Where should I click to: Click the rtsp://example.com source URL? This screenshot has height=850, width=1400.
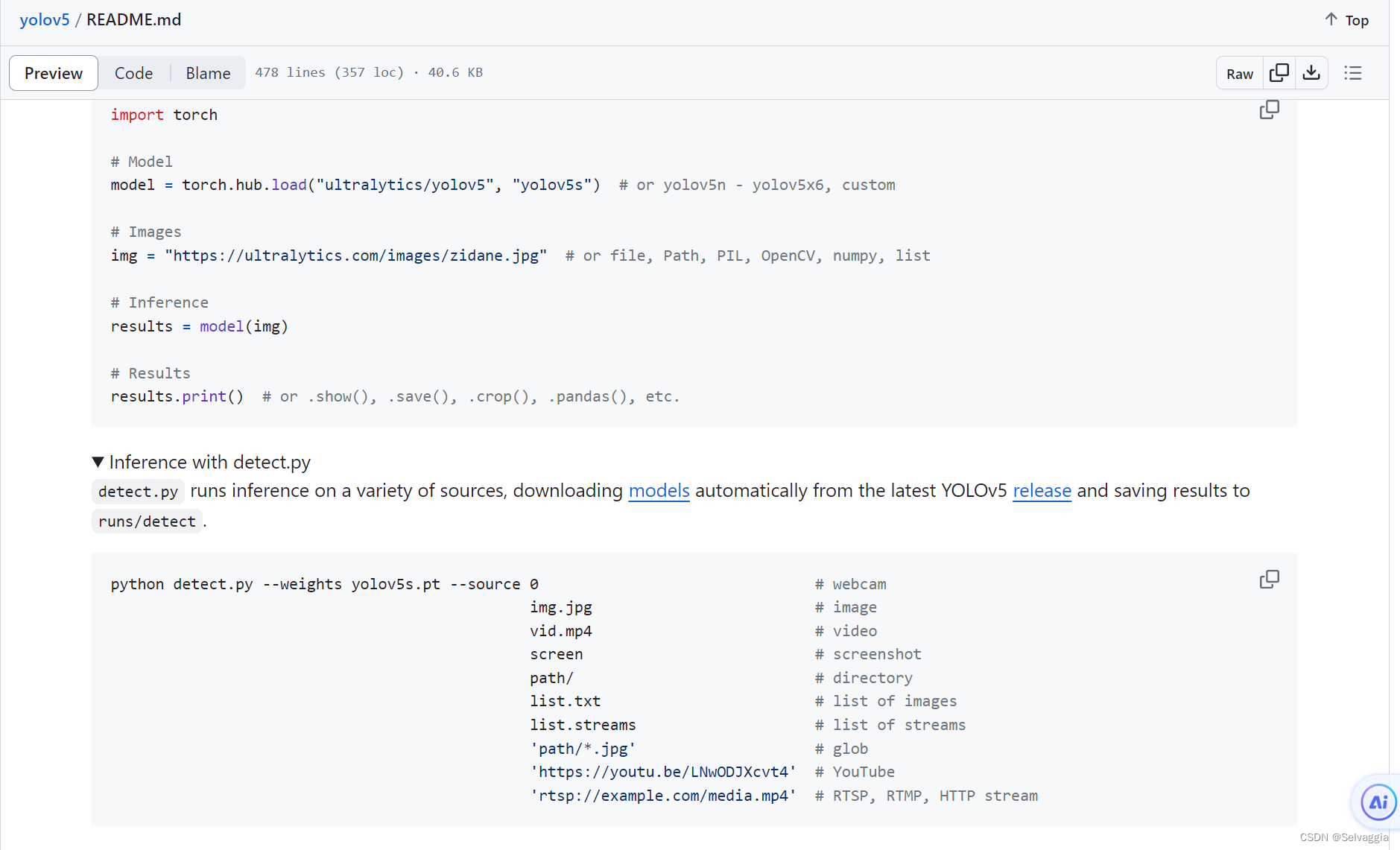pos(663,796)
